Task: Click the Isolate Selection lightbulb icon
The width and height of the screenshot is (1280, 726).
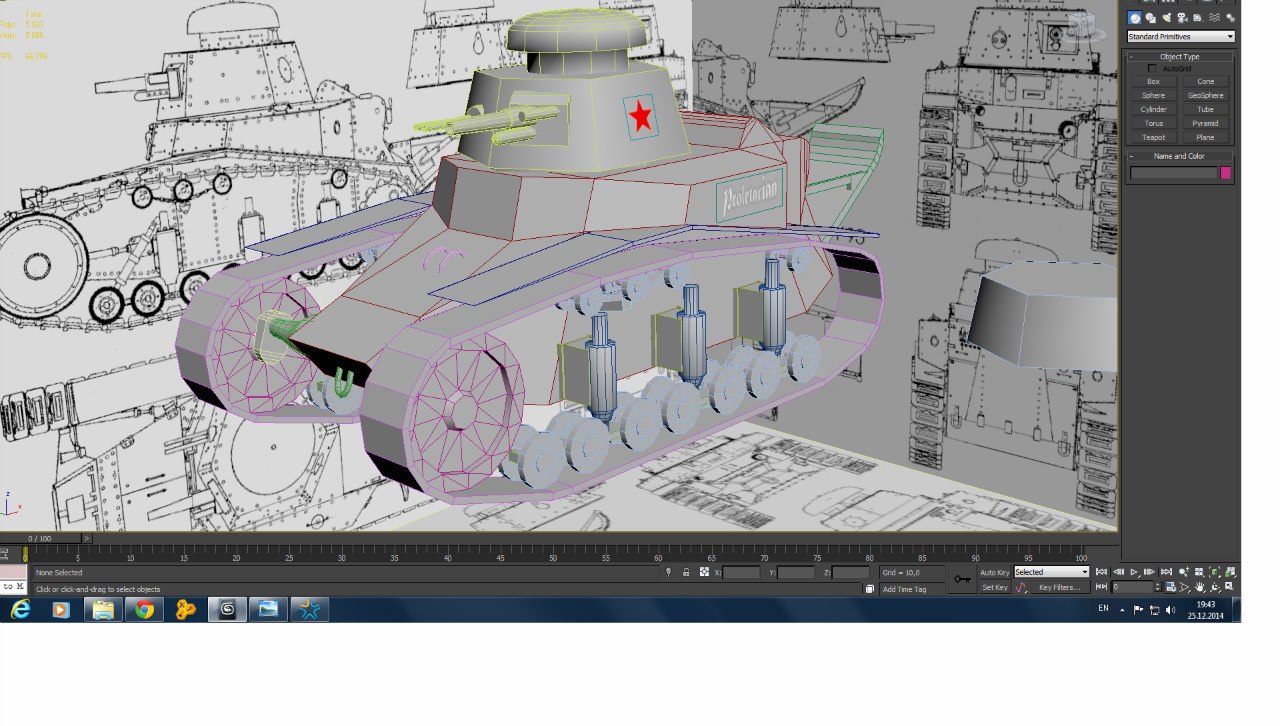Action: (669, 573)
